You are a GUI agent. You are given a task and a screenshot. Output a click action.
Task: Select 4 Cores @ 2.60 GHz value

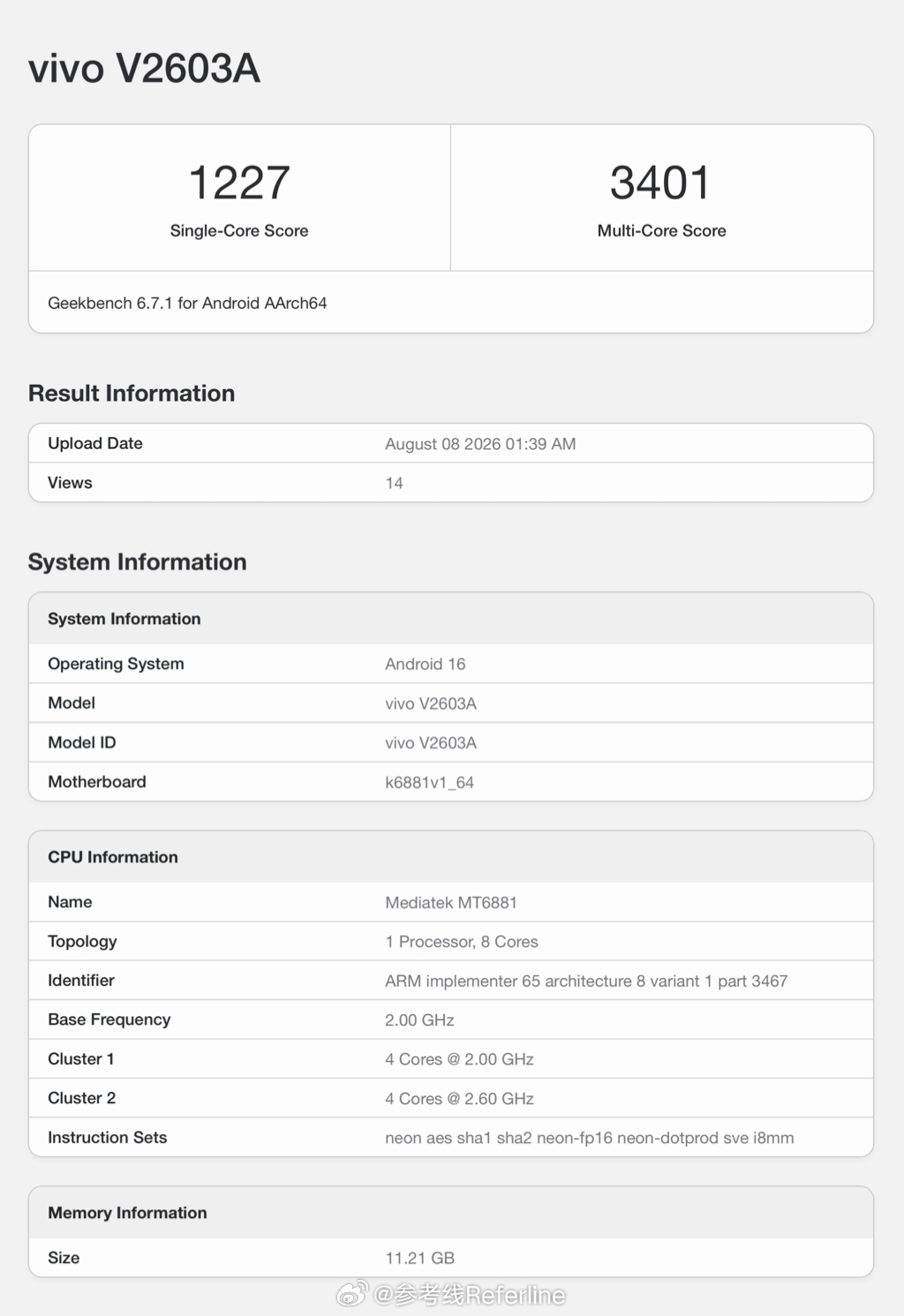pyautogui.click(x=459, y=1098)
